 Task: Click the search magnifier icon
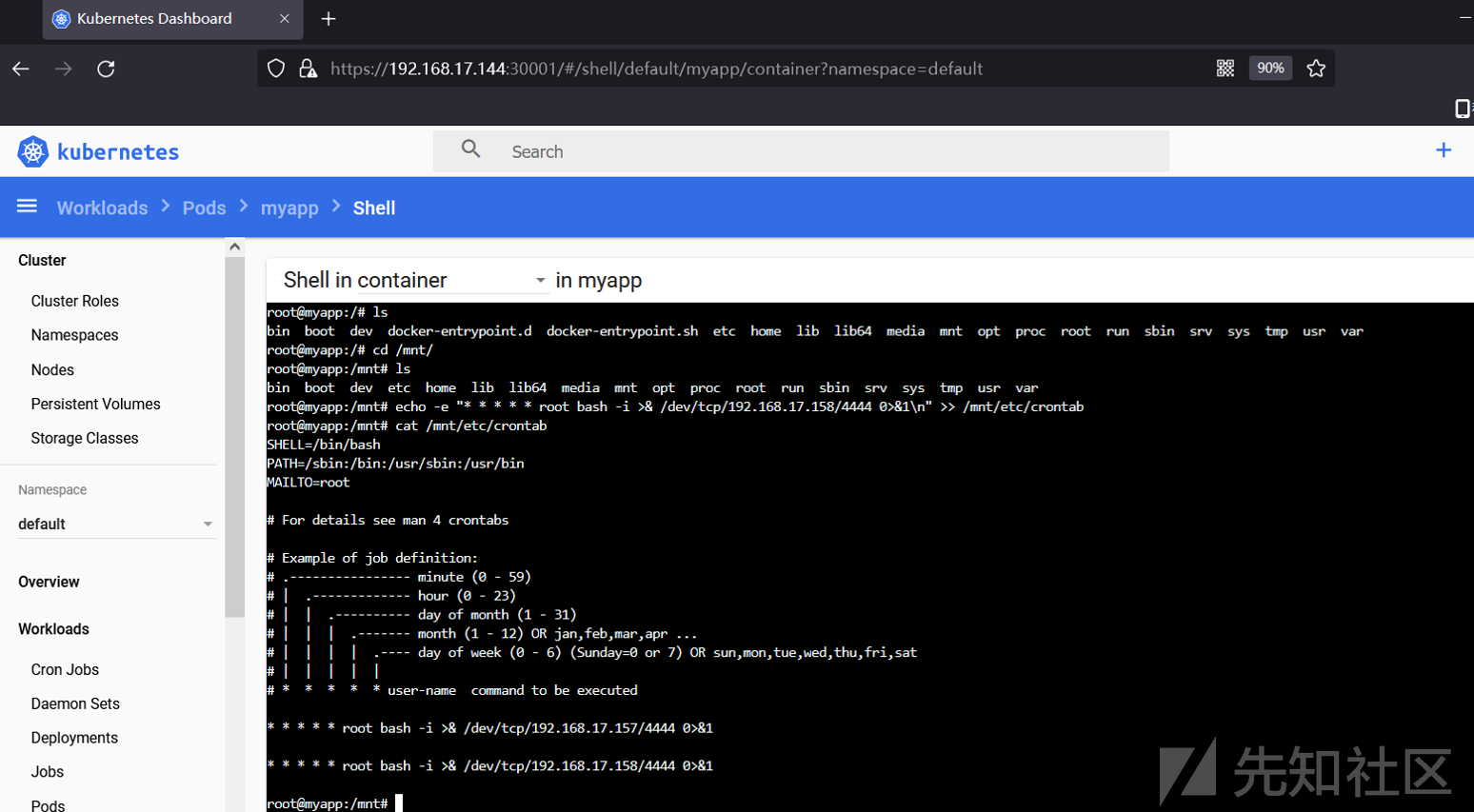(x=470, y=149)
